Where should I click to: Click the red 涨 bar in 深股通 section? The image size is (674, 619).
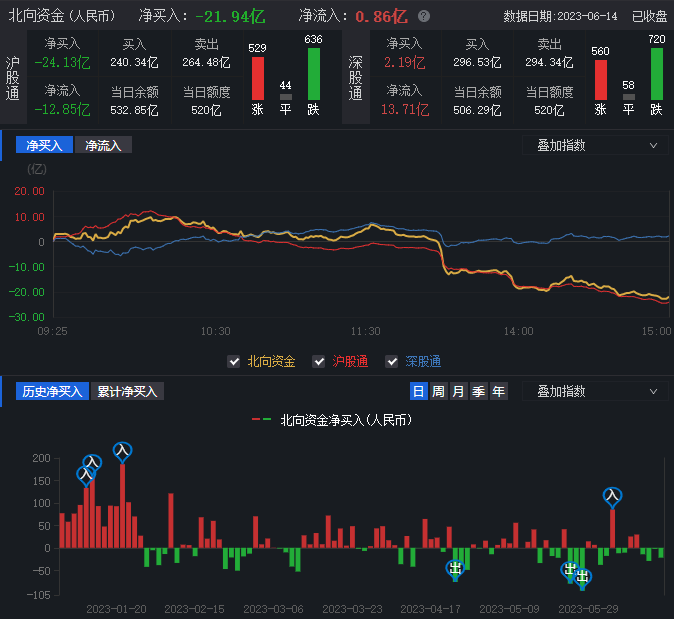600,79
